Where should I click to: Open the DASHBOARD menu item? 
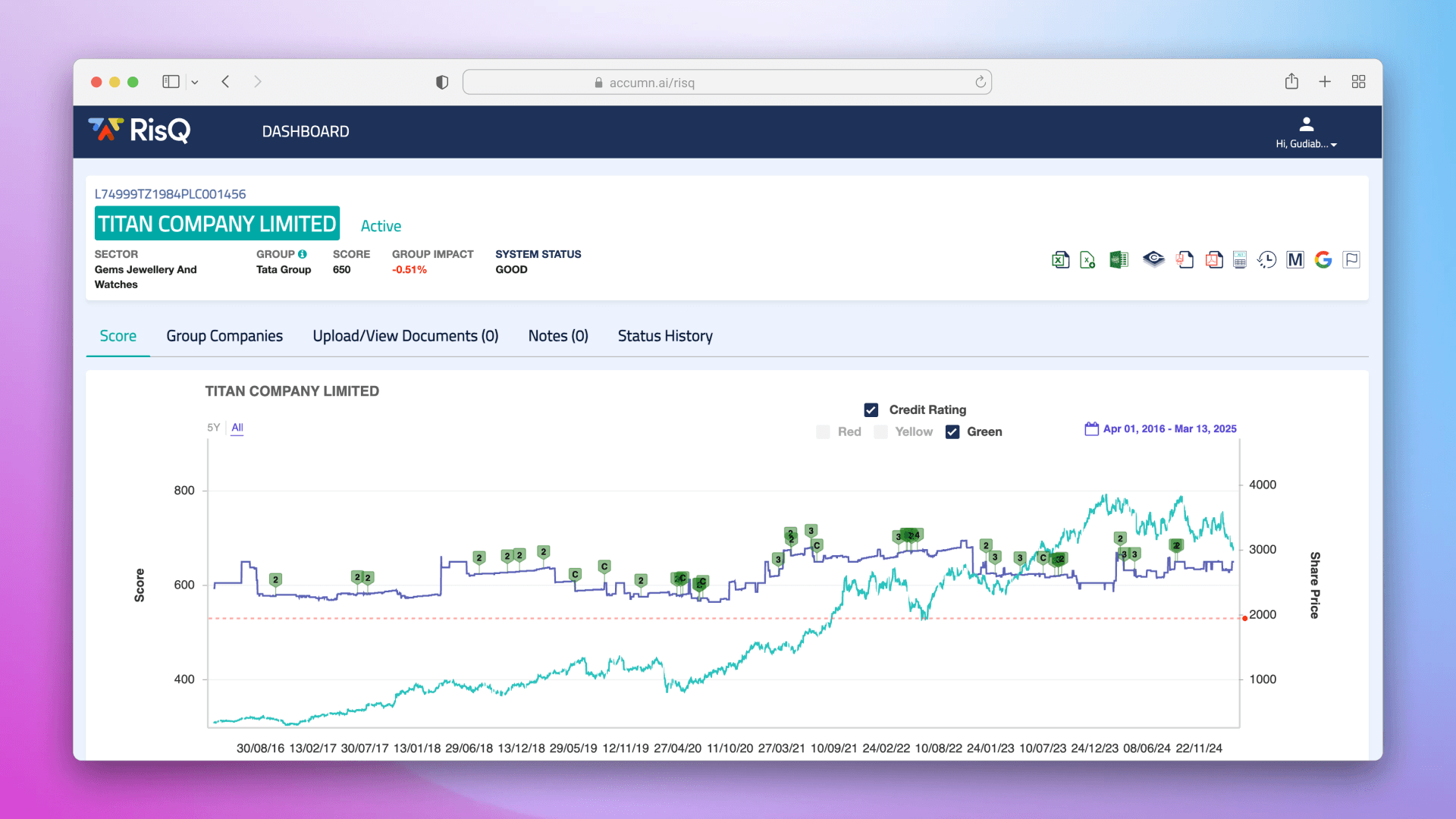coord(306,131)
